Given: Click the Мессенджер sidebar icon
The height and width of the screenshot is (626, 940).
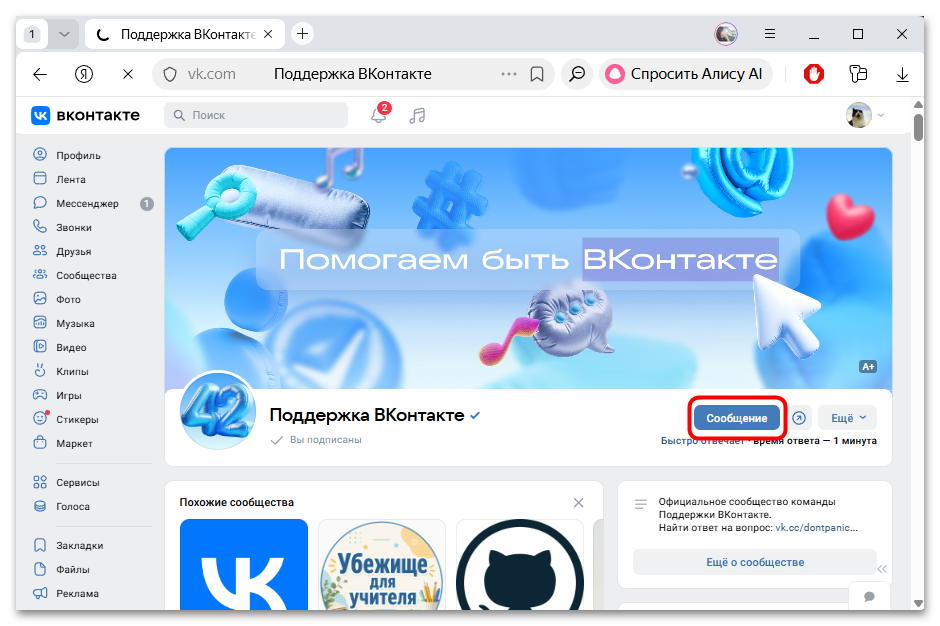Looking at the screenshot, I should tap(40, 203).
